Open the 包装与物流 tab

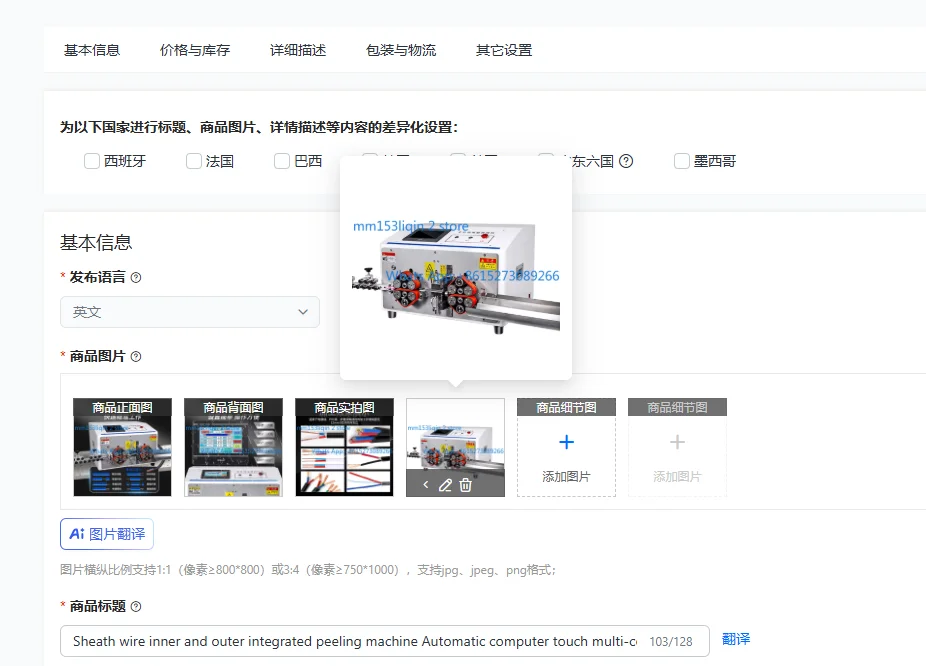[x=401, y=50]
